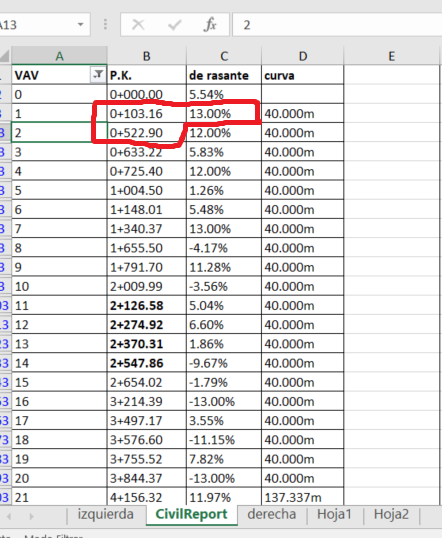Viewport: 442px width, 538px height.
Task: Open the Insert Function fx dialog
Action: (x=210, y=25)
